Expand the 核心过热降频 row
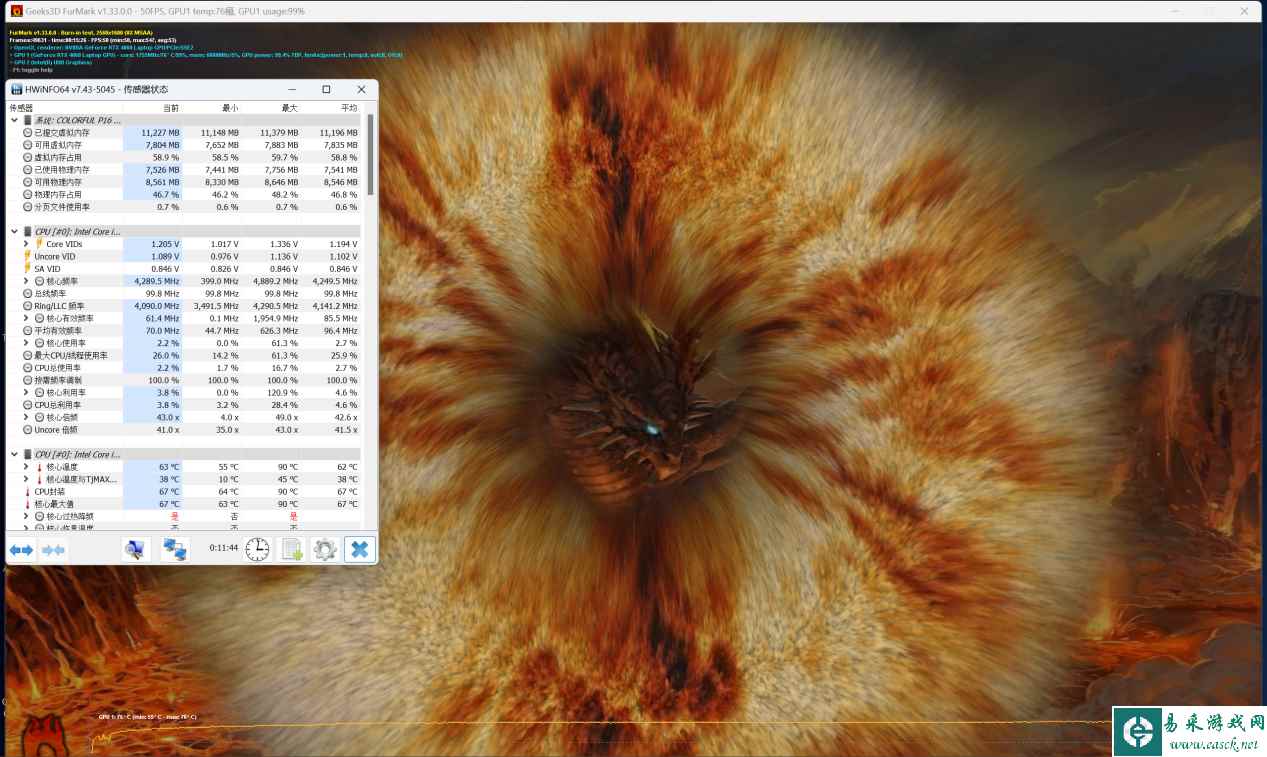 pos(26,516)
